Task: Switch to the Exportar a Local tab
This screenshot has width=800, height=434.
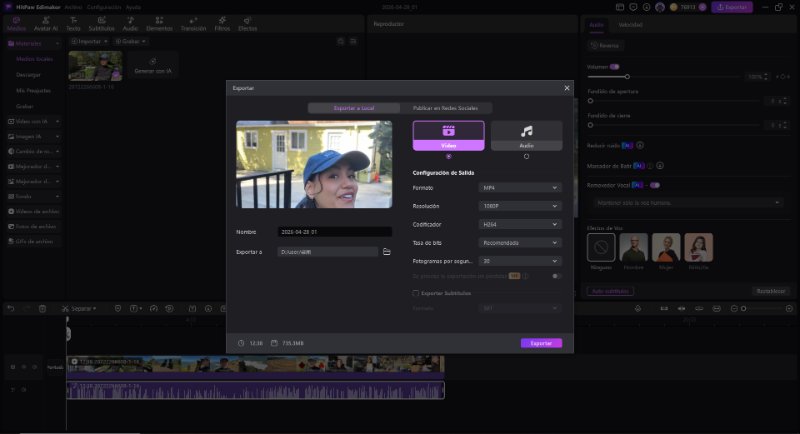Action: point(354,108)
